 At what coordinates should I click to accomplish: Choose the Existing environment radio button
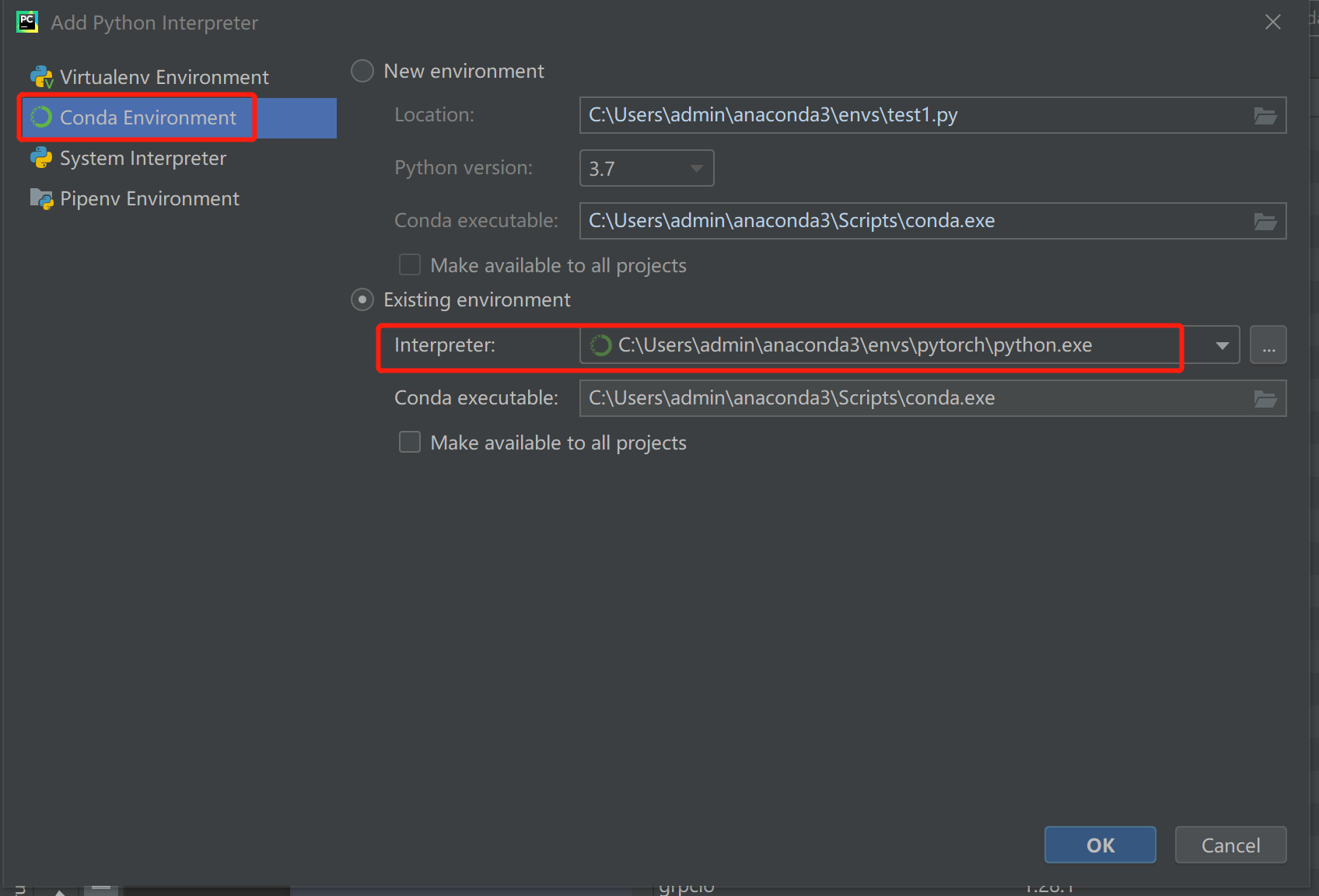point(362,299)
